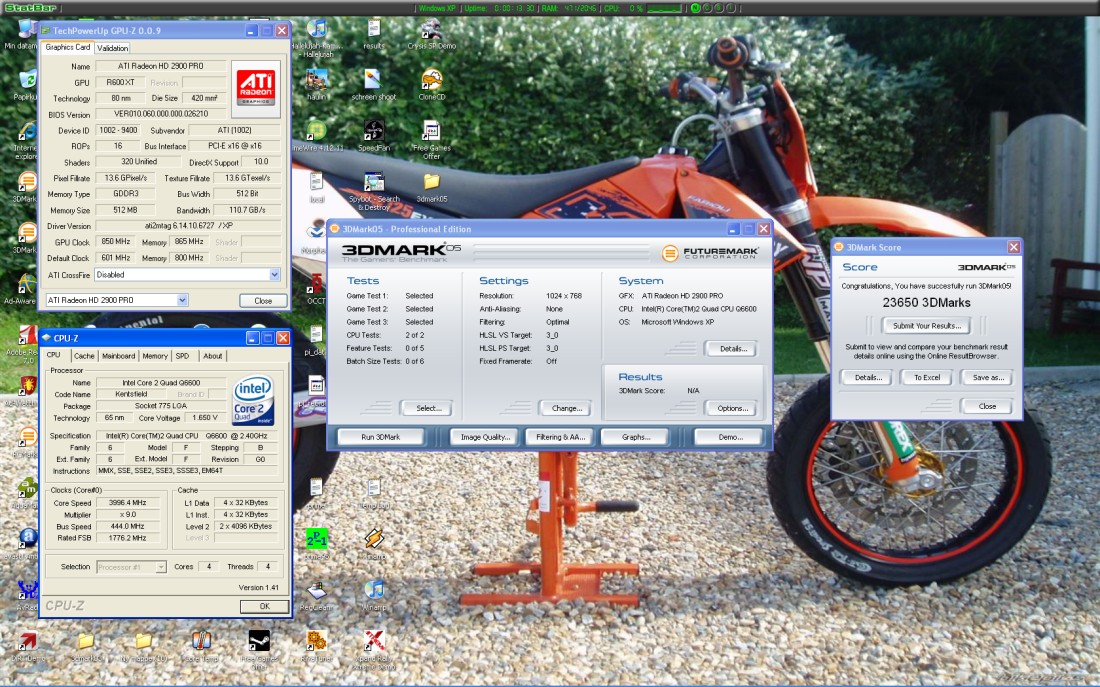Click the ATI Radeon logo in GPU-Z
This screenshot has height=687, width=1100.
255,88
